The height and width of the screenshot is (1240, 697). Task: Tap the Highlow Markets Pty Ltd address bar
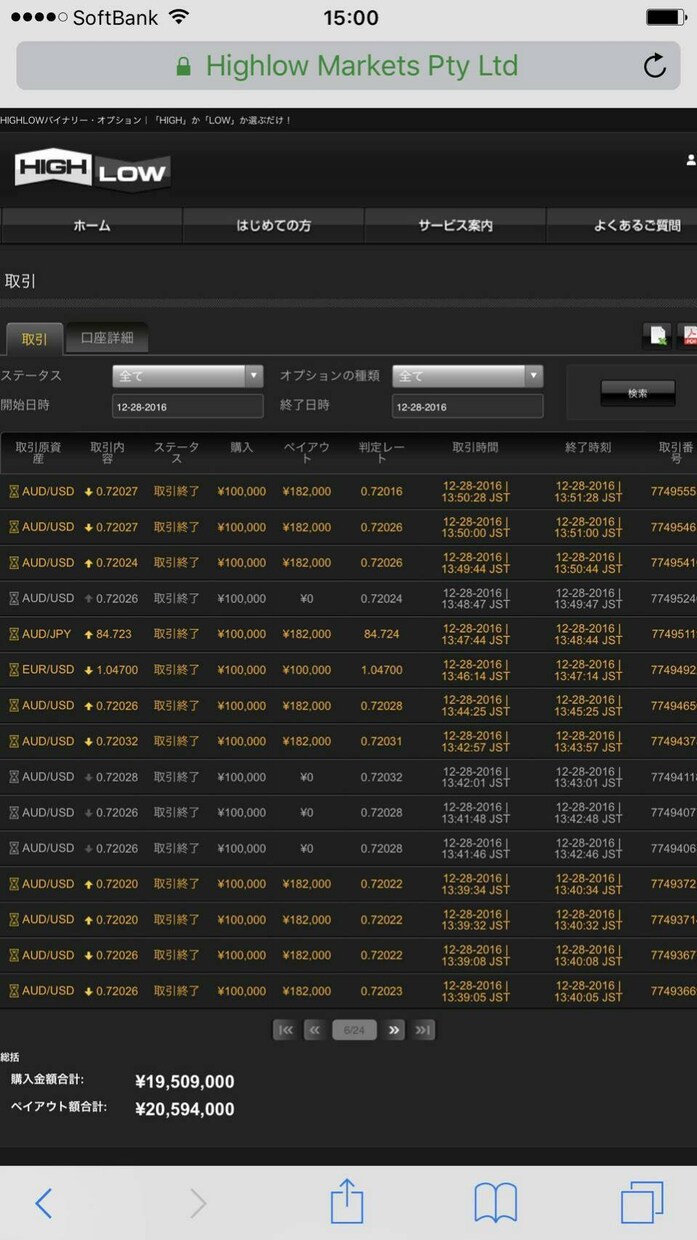click(x=348, y=66)
